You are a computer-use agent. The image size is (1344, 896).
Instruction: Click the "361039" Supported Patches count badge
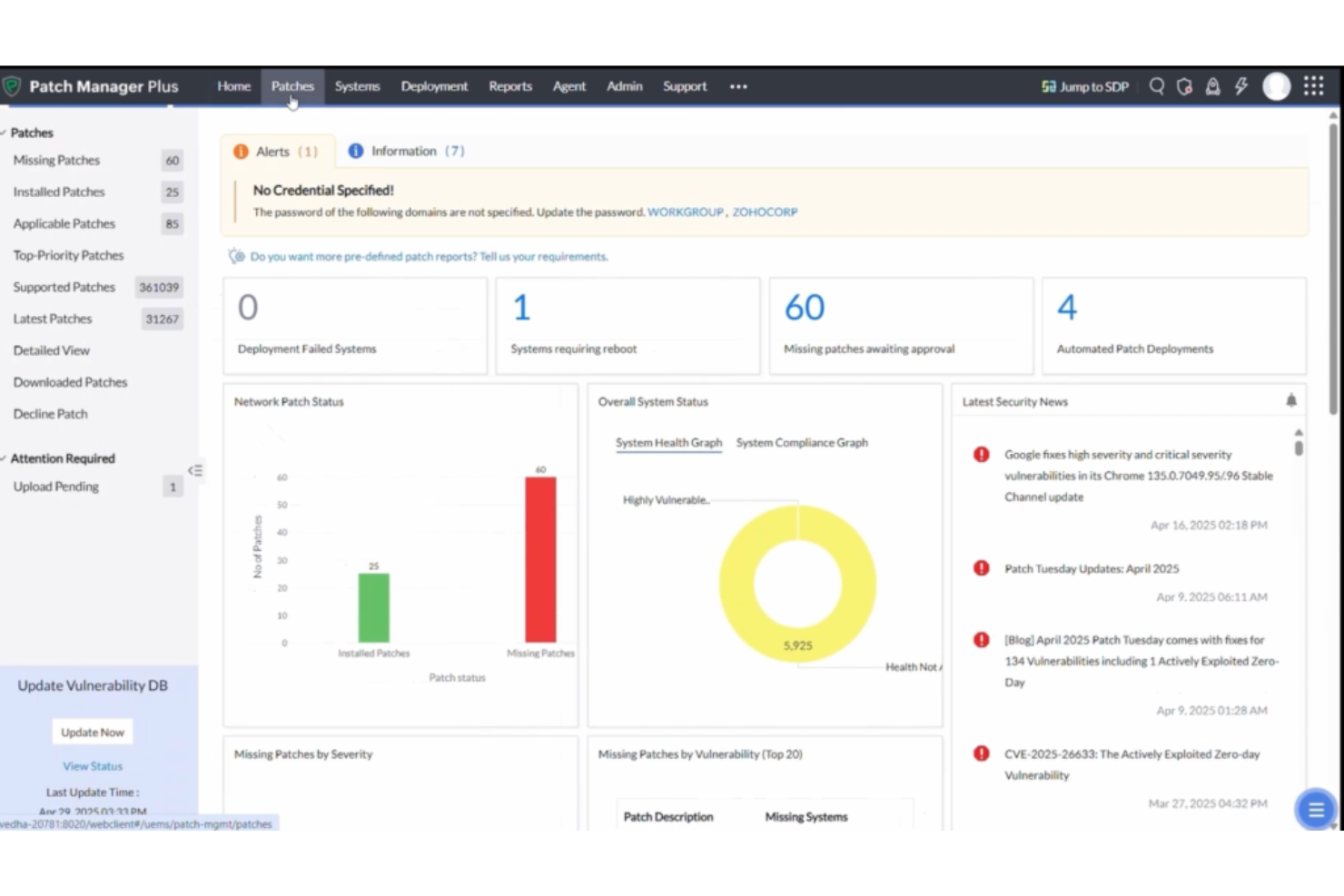(x=159, y=287)
